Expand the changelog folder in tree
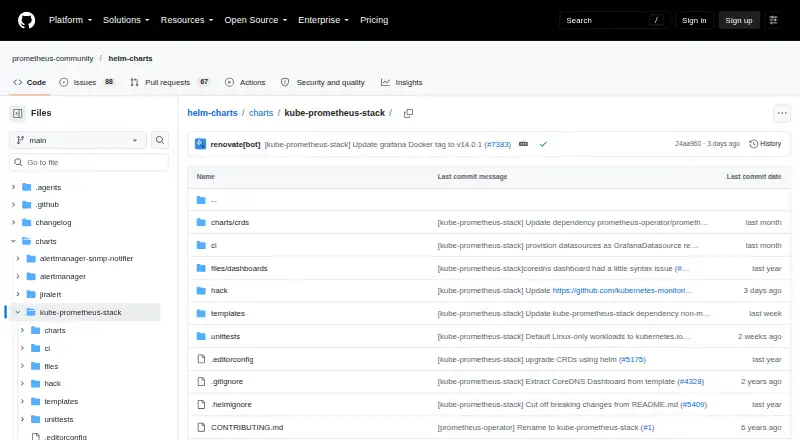 pos(13,223)
